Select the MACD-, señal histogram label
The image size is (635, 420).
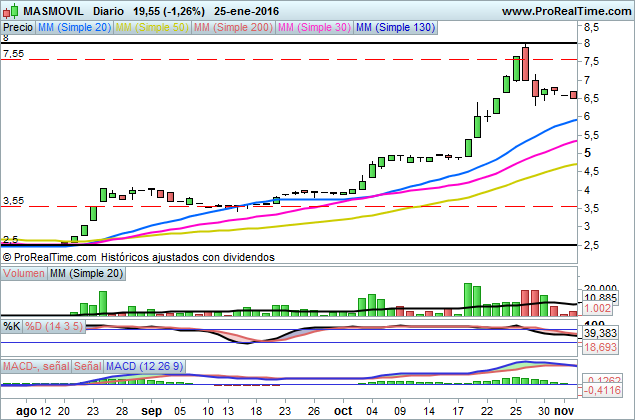[x=36, y=367]
